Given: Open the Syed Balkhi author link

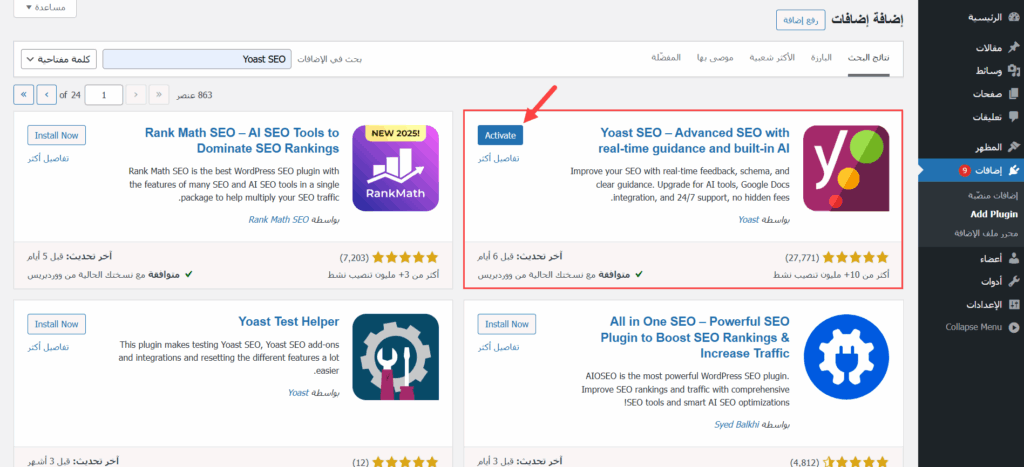Looking at the screenshot, I should (737, 425).
